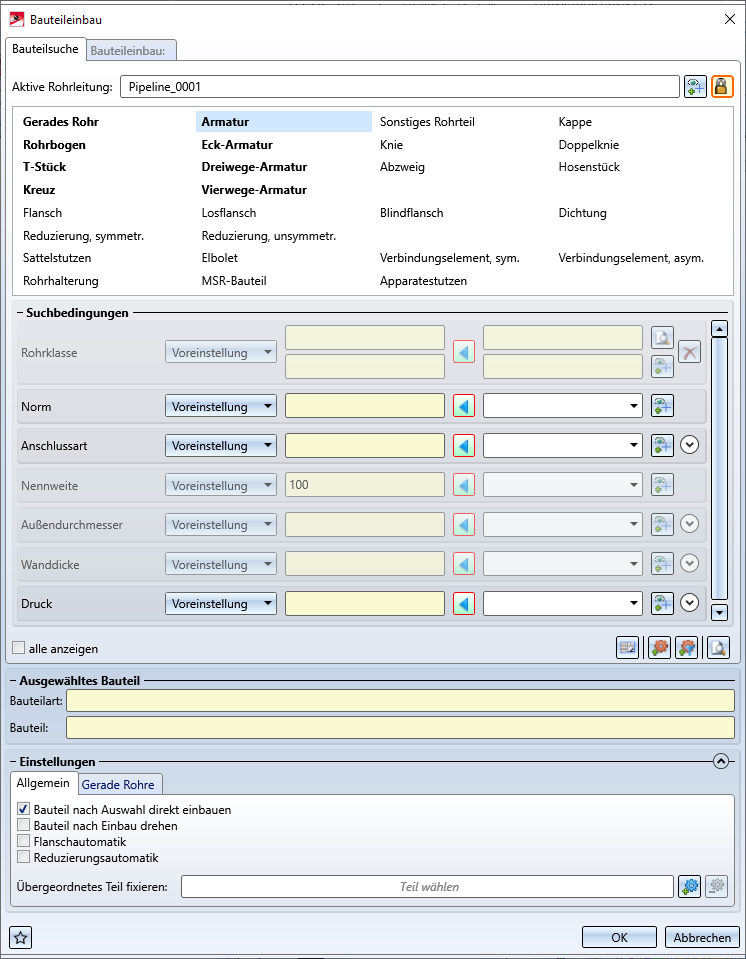Expand the Druck row chevron
Screen dimensions: 746x959
click(x=690, y=604)
